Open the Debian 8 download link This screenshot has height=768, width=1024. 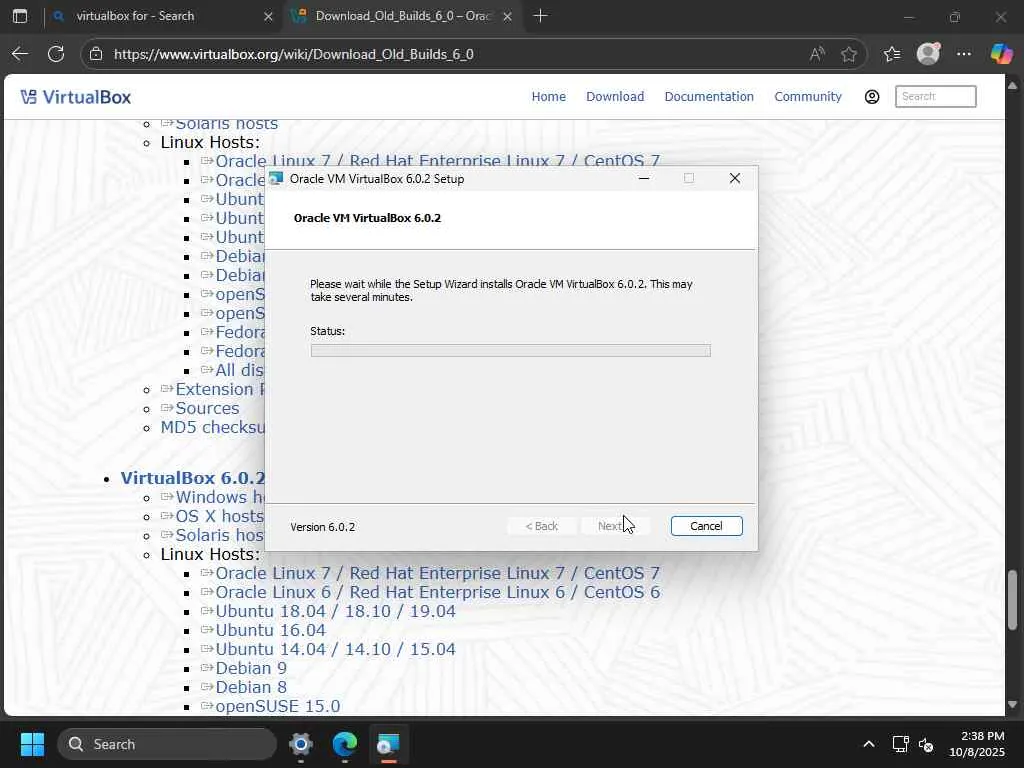tap(251, 687)
